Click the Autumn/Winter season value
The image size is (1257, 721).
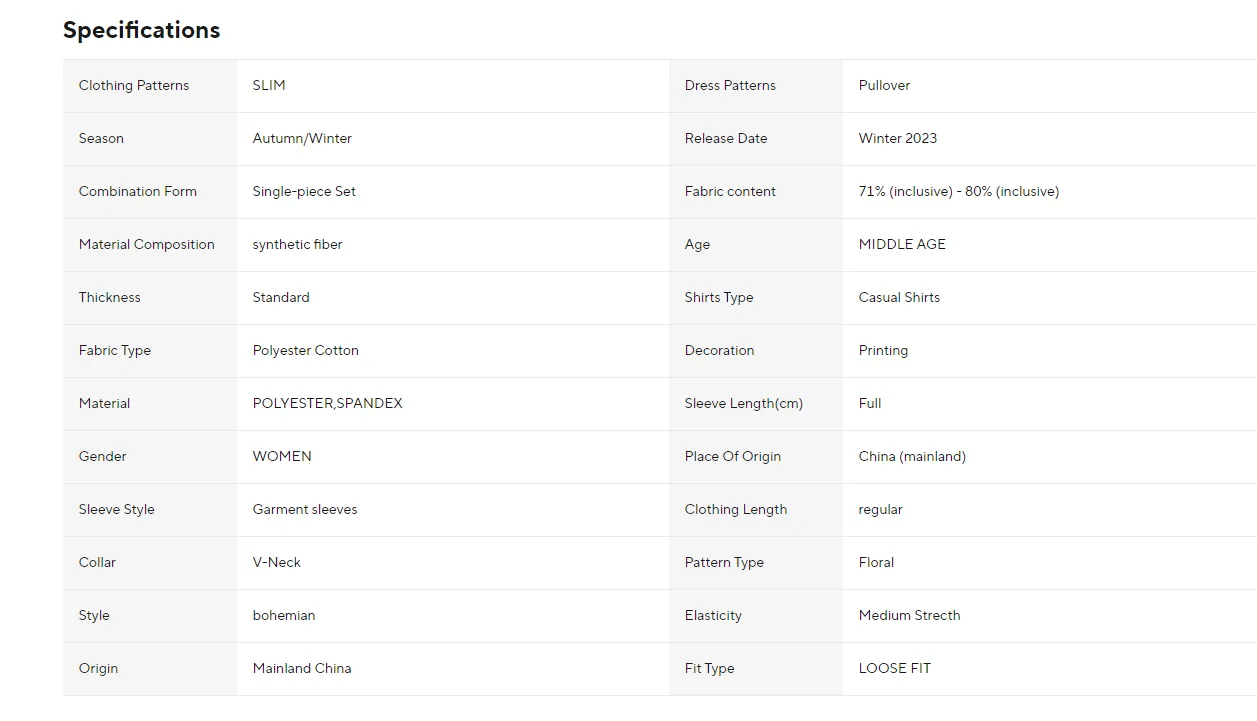[302, 139]
